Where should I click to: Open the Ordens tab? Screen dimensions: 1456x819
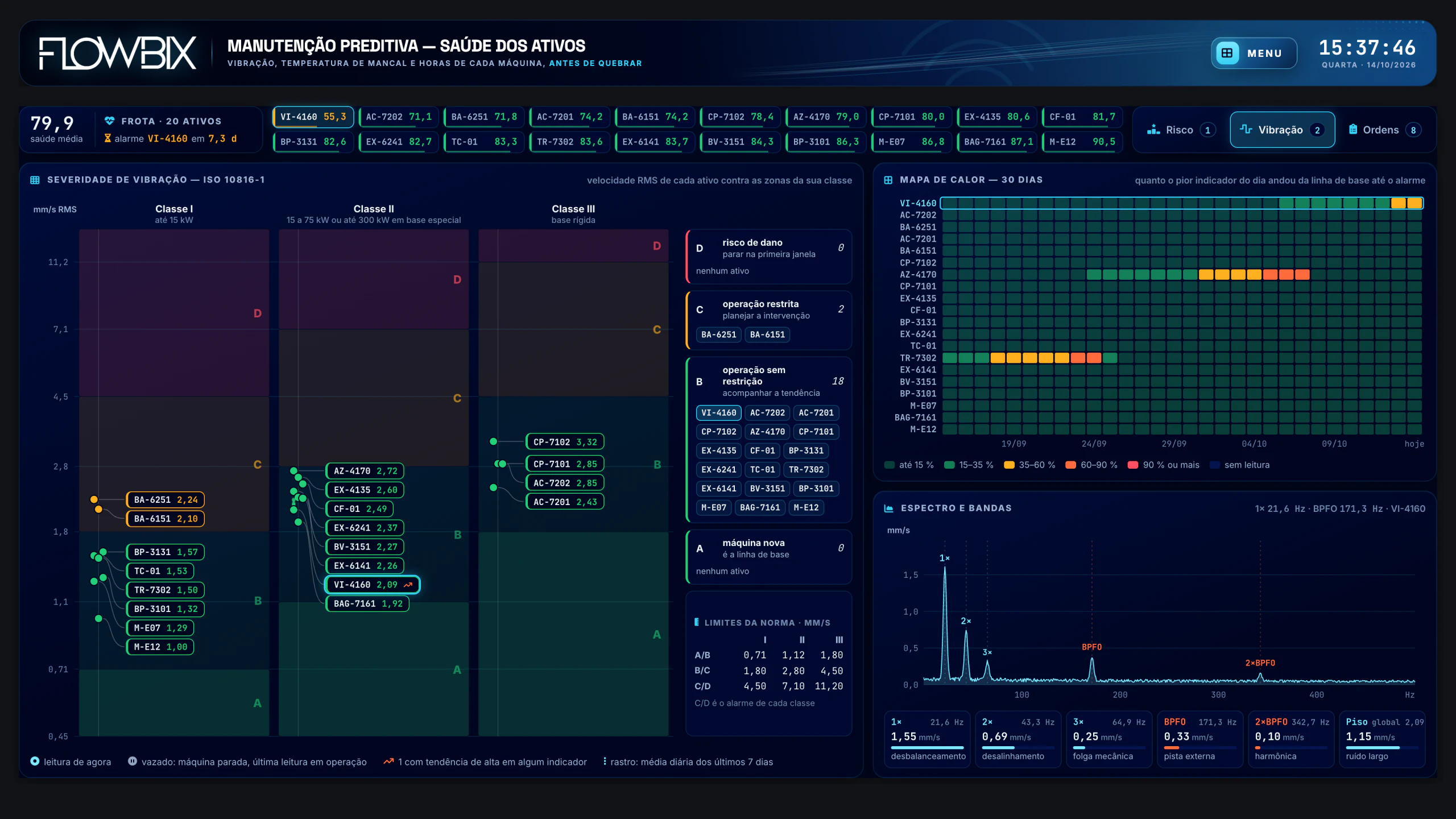coord(1385,130)
